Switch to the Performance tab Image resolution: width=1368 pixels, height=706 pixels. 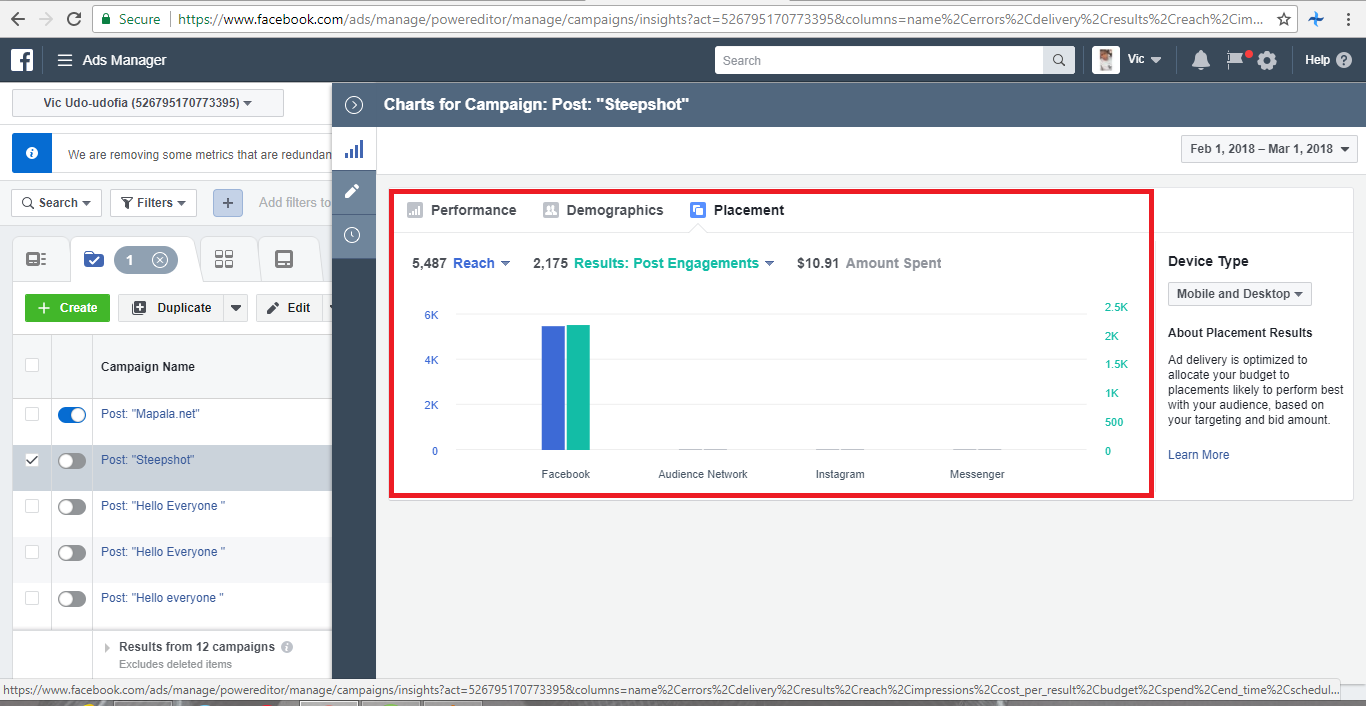[462, 210]
